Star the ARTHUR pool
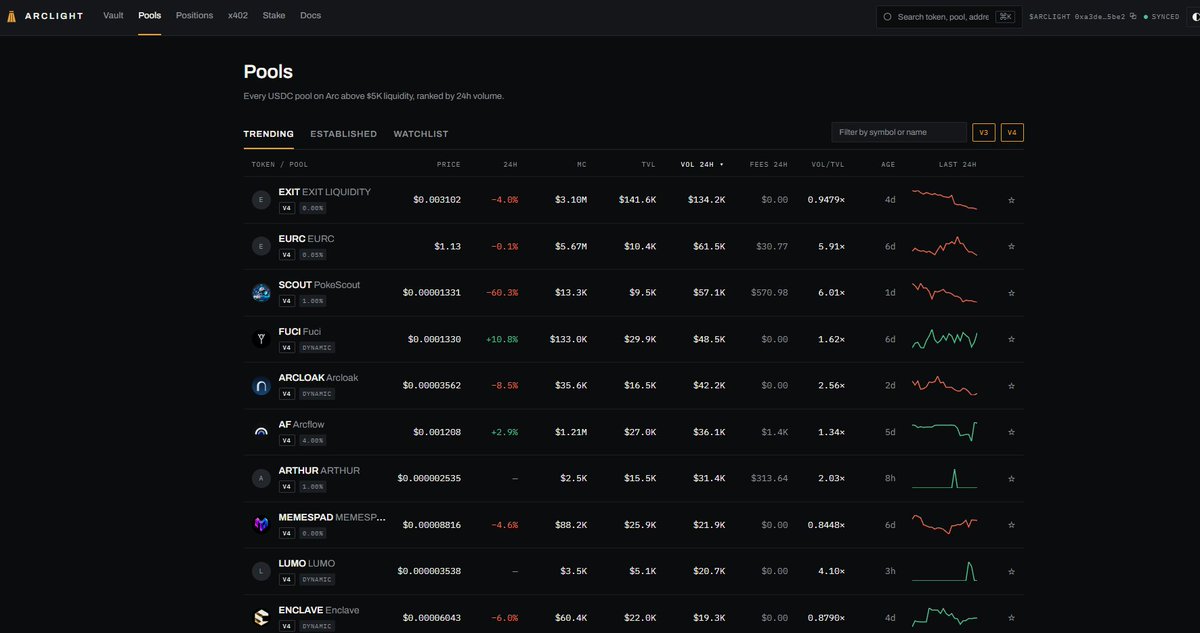The width and height of the screenshot is (1200, 633). pos(1011,478)
